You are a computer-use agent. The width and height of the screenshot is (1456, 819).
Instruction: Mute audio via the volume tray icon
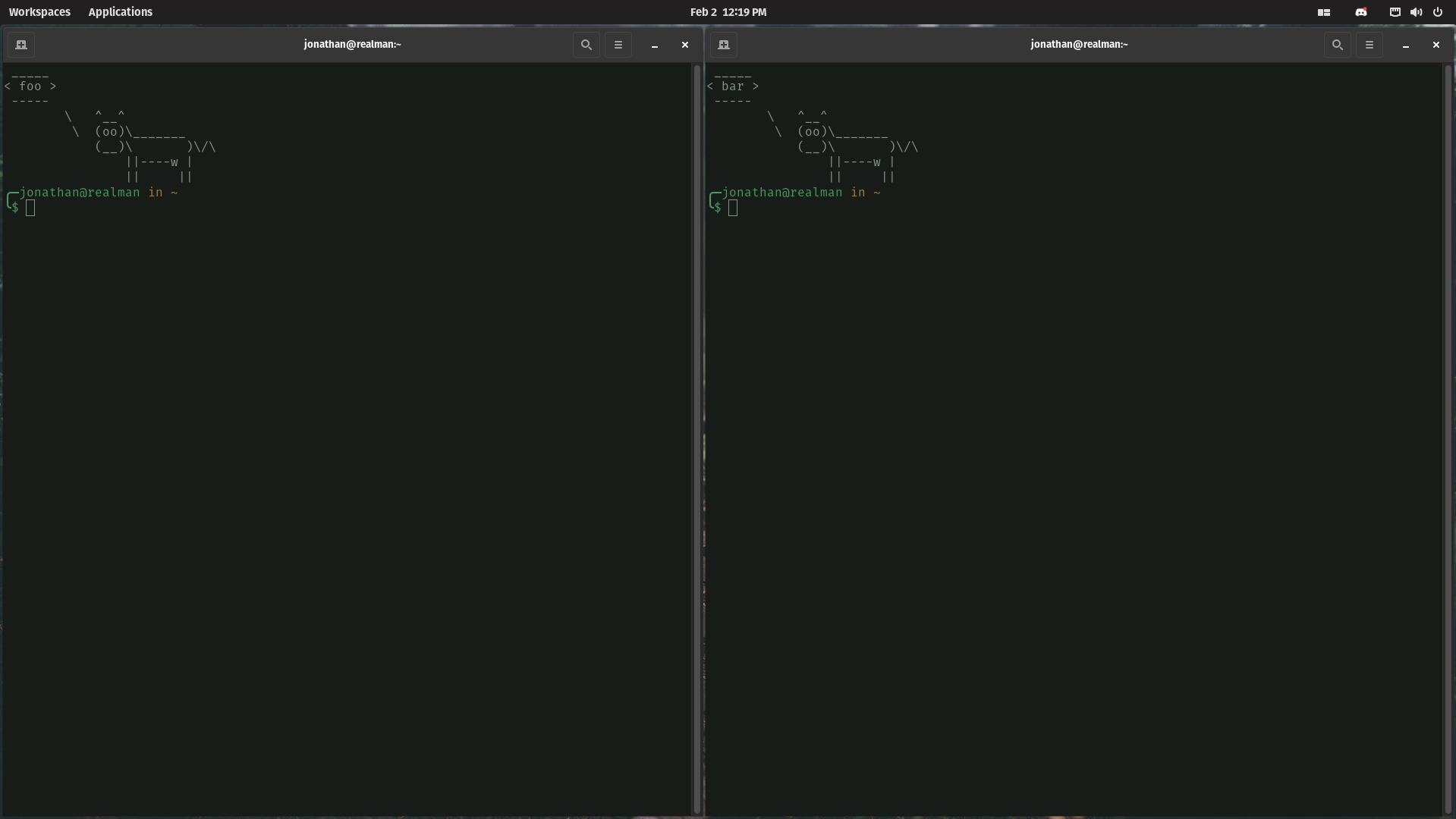[x=1416, y=12]
